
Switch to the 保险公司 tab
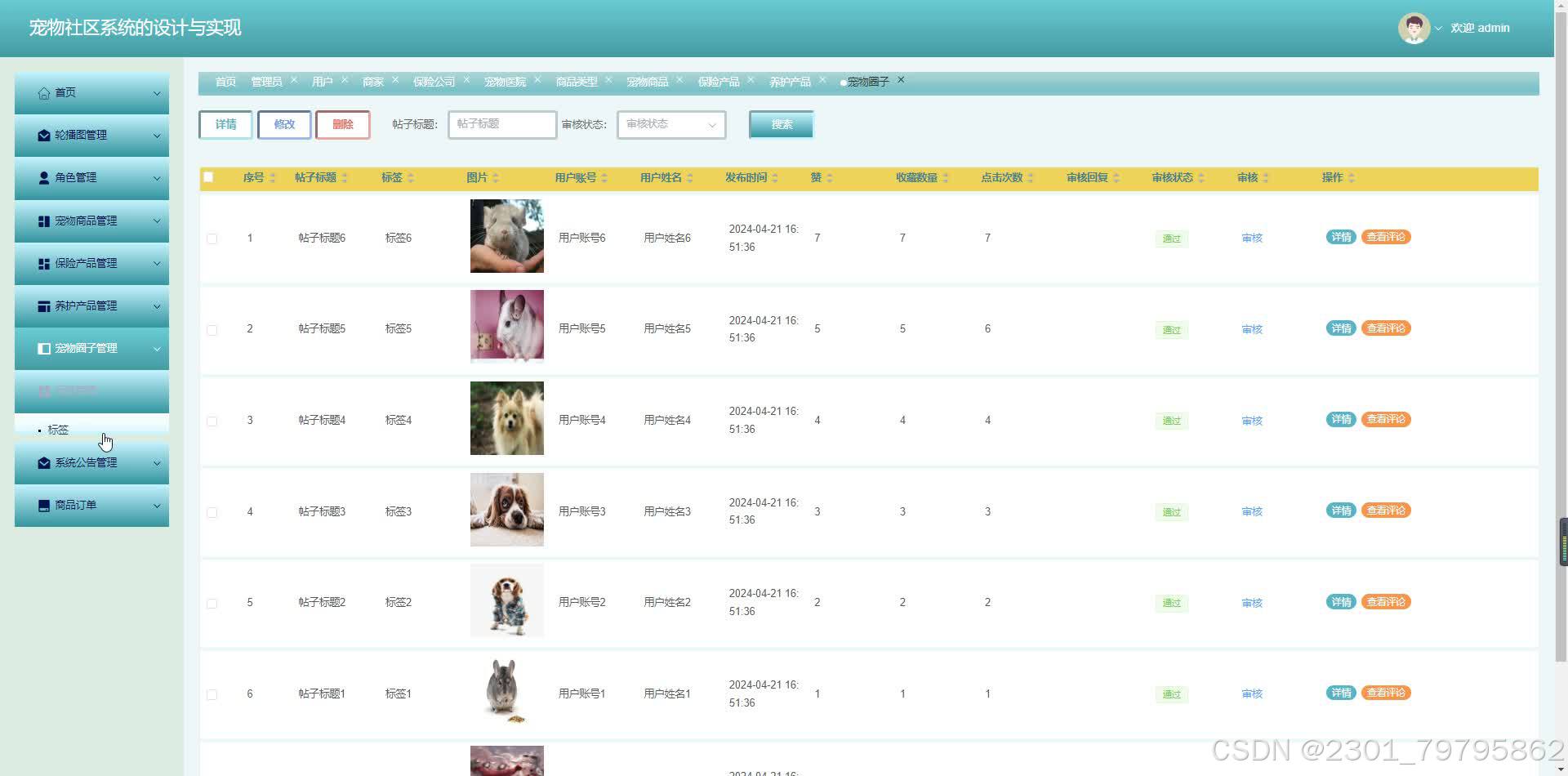coord(434,82)
